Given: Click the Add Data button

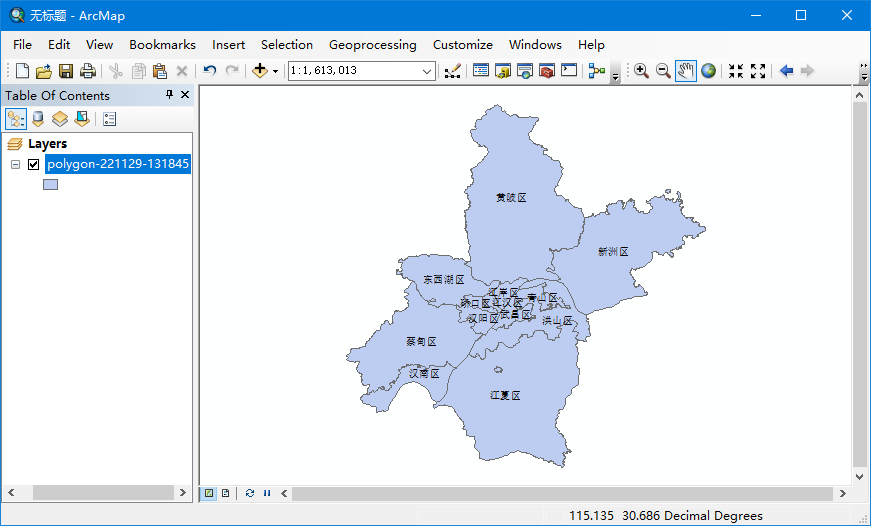Looking at the screenshot, I should click(x=259, y=71).
